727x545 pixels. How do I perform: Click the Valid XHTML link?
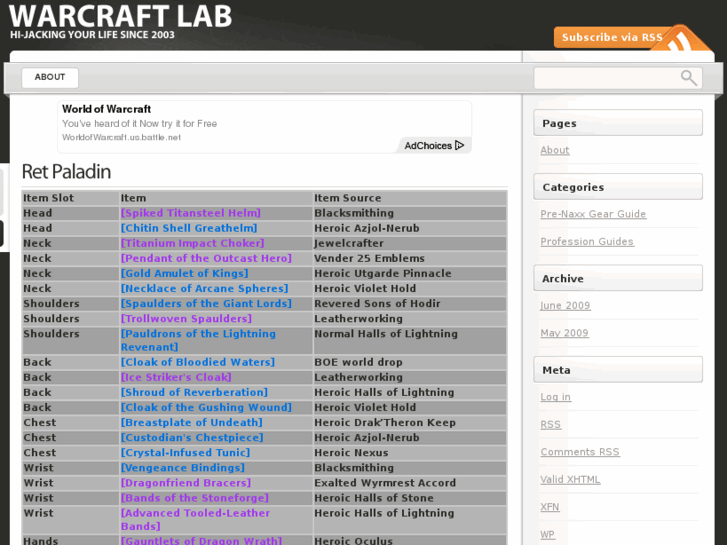point(570,480)
